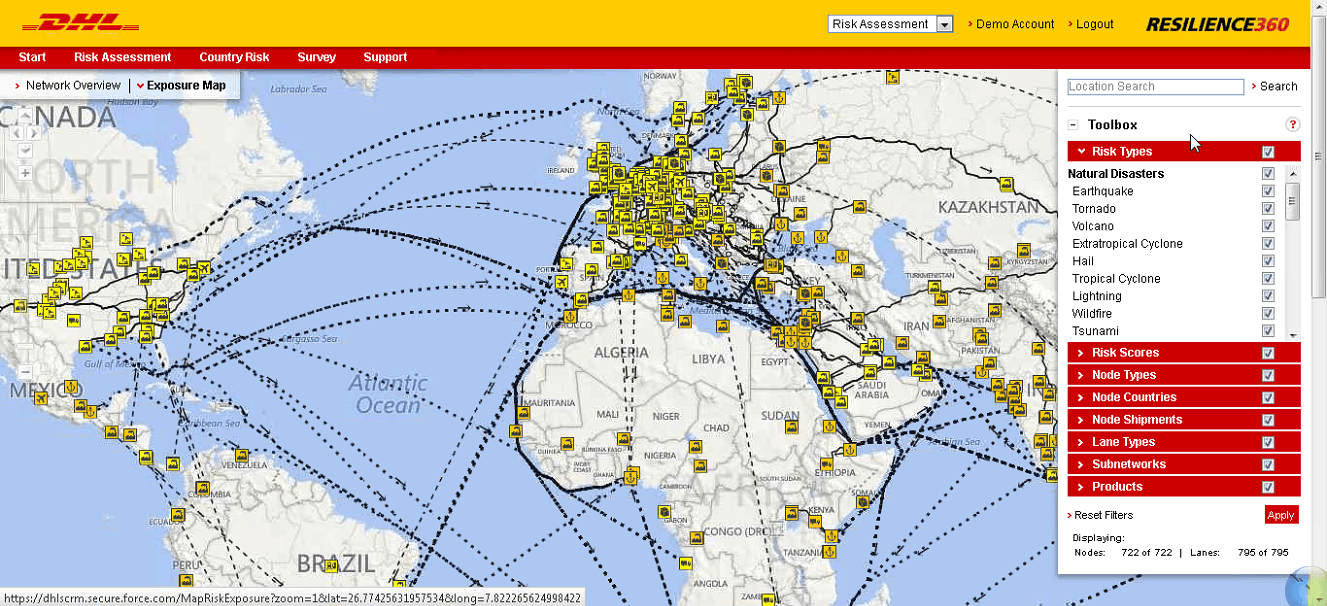The height and width of the screenshot is (606, 1327).
Task: Go to the Country Risk menu
Action: tap(234, 57)
